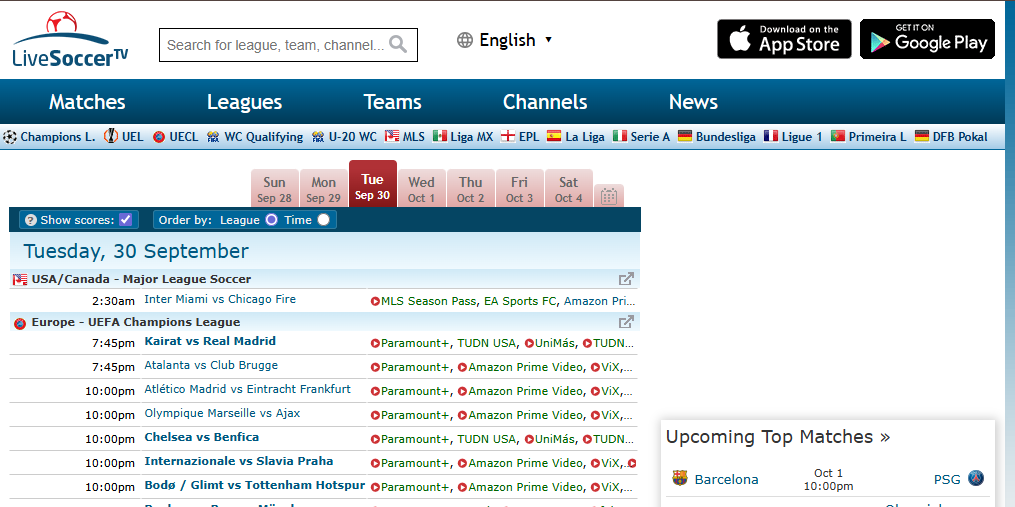Viewport: 1015px width, 507px height.
Task: Click the UEL trophy icon
Action: (x=111, y=137)
